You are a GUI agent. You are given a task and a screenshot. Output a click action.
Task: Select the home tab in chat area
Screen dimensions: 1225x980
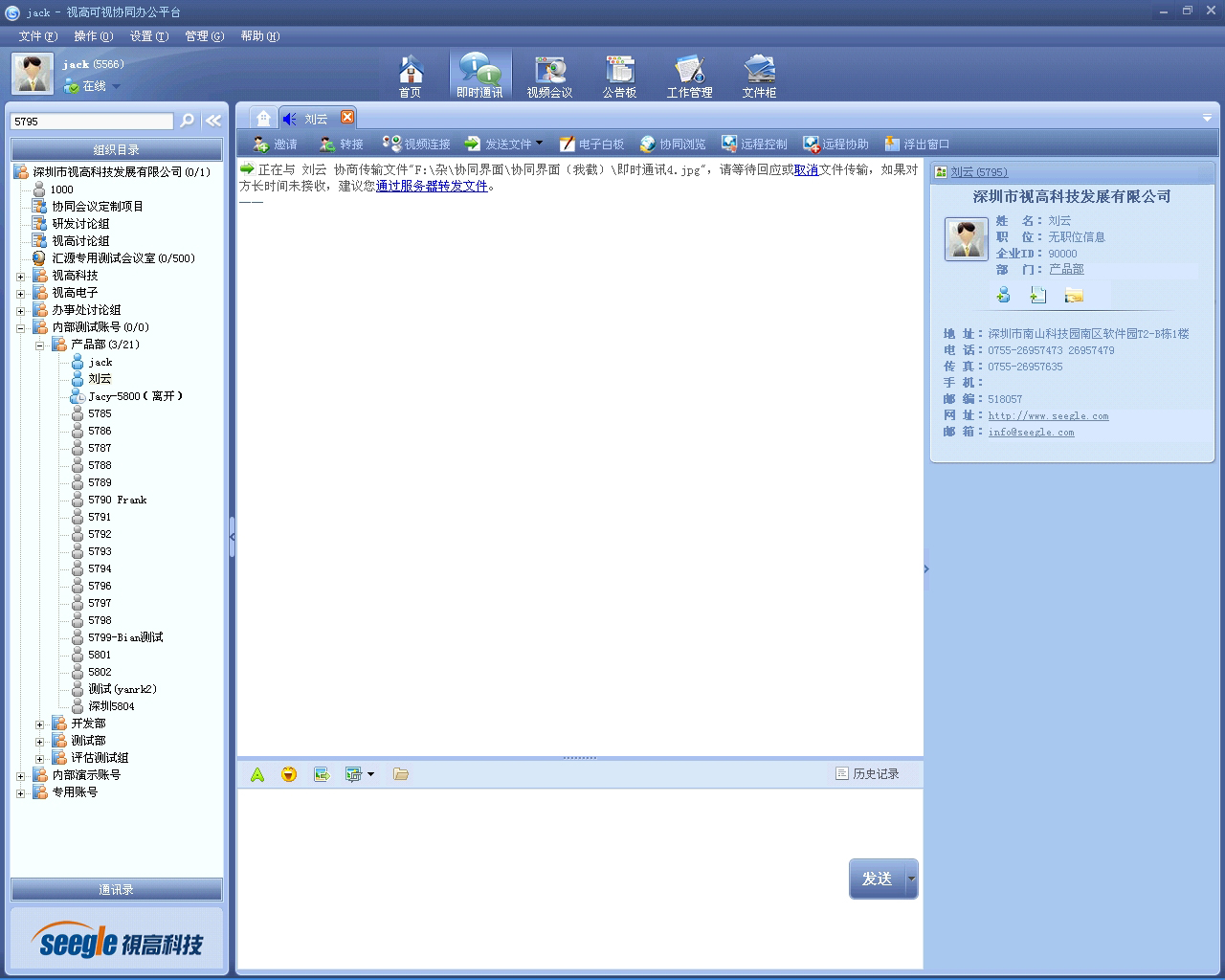[263, 118]
